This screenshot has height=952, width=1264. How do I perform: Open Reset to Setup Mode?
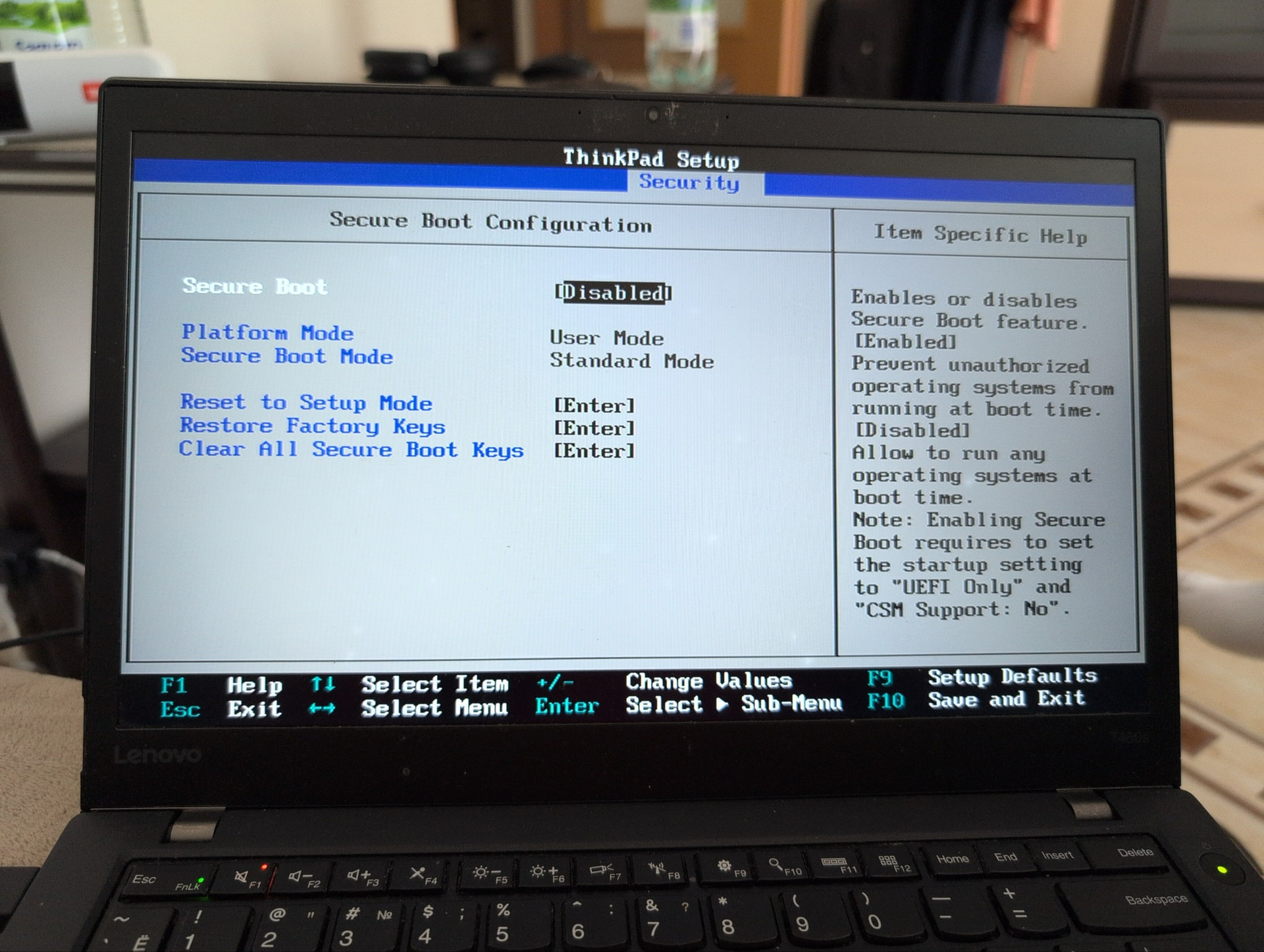pos(306,402)
